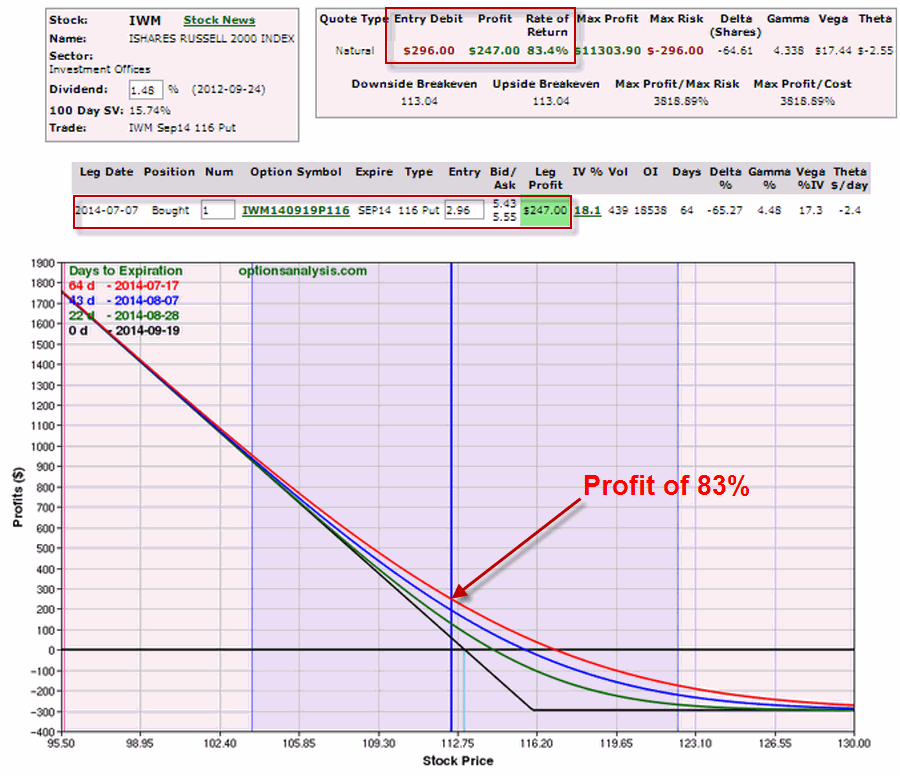Select the 64 d 2014-07-17 legend entry
The image size is (900, 776).
[x=123, y=286]
